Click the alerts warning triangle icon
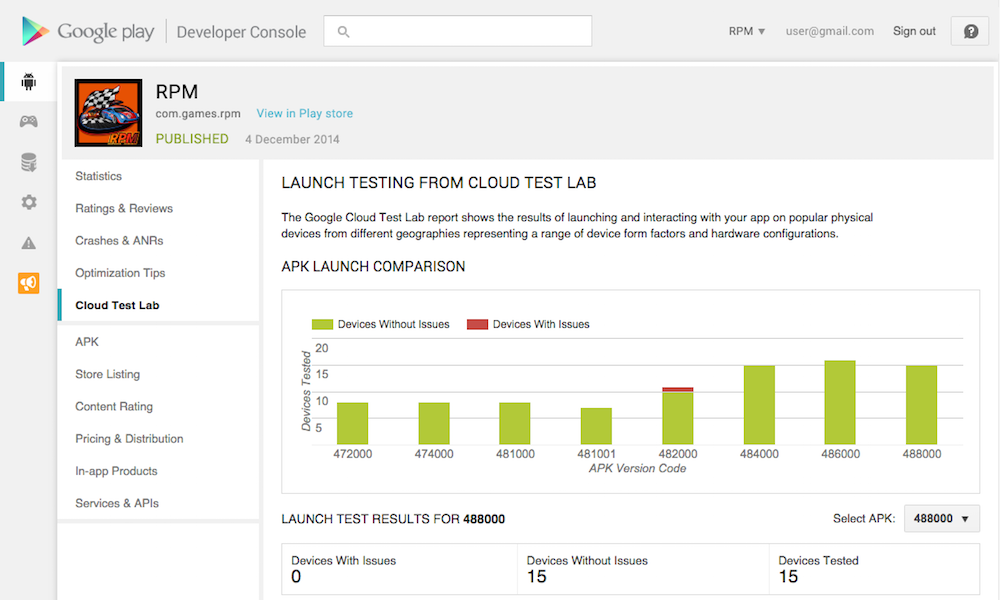This screenshot has width=1000, height=600. coord(28,243)
